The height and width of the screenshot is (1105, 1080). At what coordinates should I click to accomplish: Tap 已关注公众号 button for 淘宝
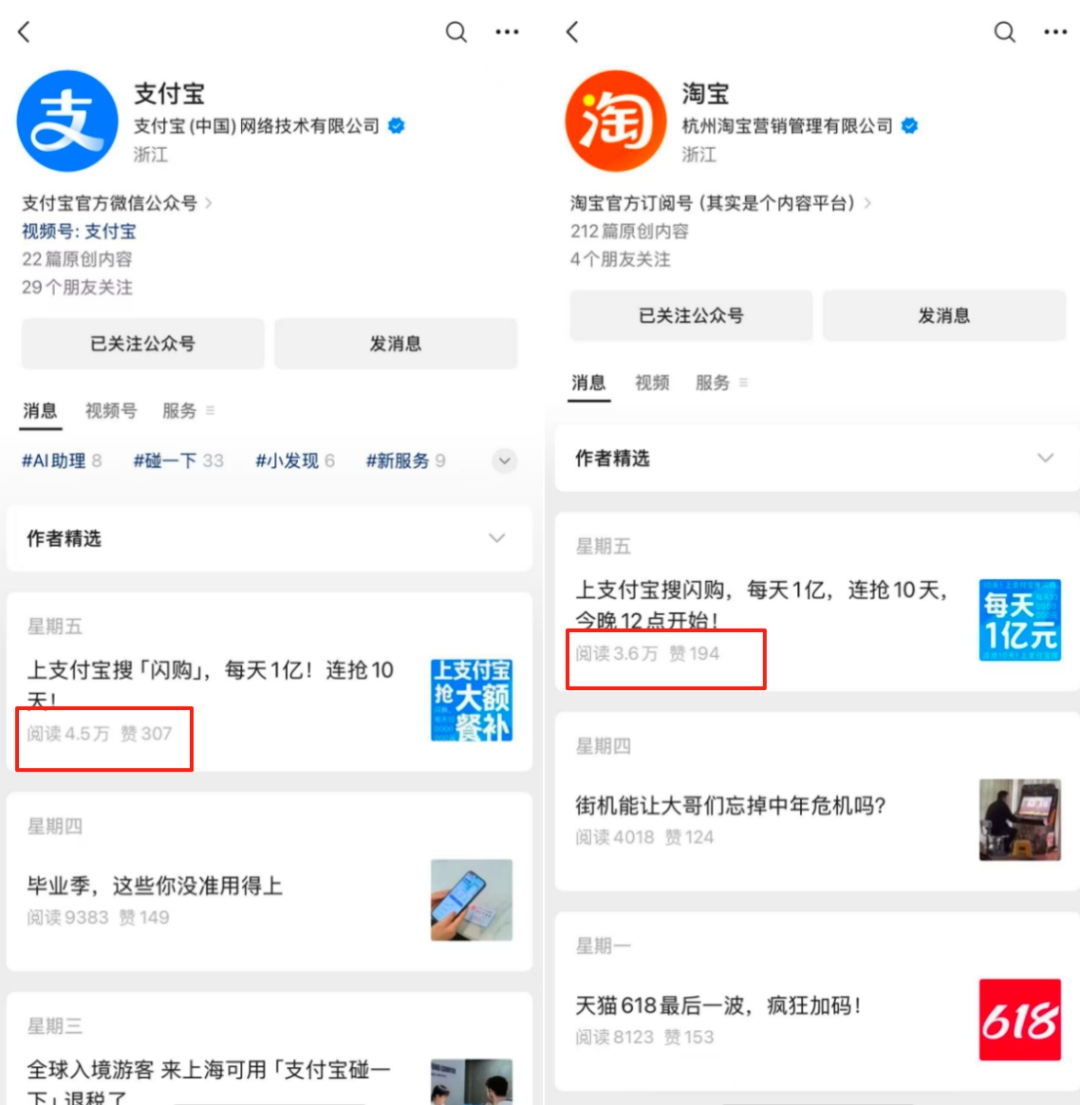click(691, 316)
